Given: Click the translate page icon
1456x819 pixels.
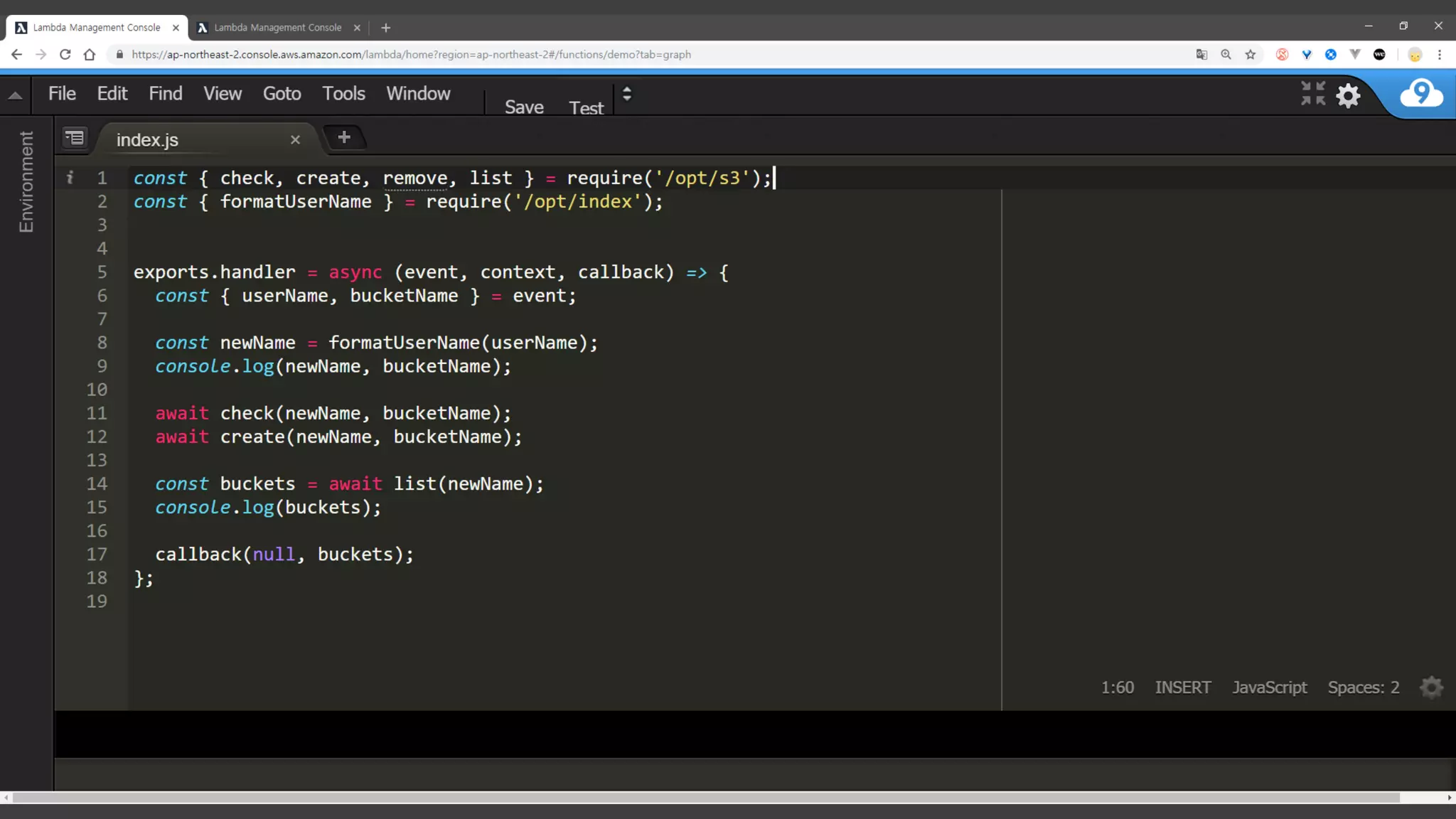Looking at the screenshot, I should (x=1201, y=55).
